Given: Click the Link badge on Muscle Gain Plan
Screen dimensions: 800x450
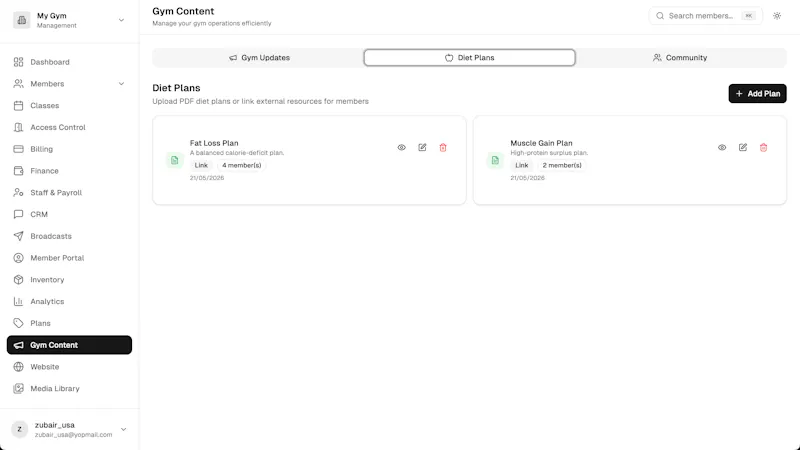Looking at the screenshot, I should click(521, 165).
